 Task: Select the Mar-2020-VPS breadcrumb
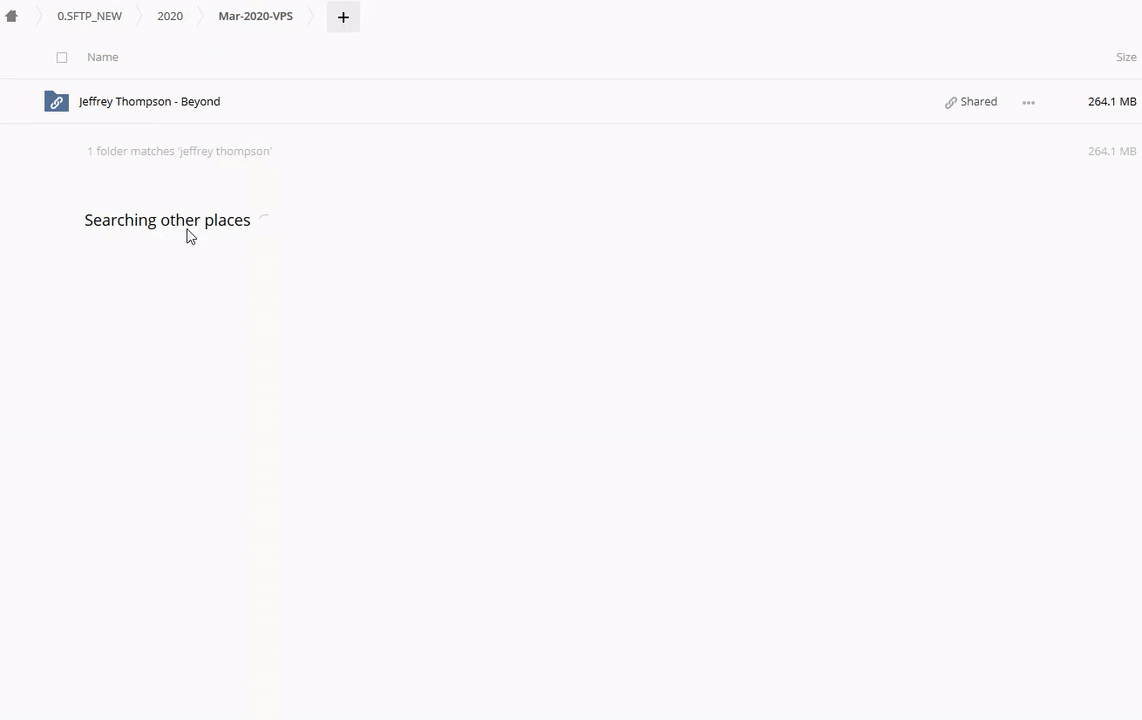click(255, 16)
